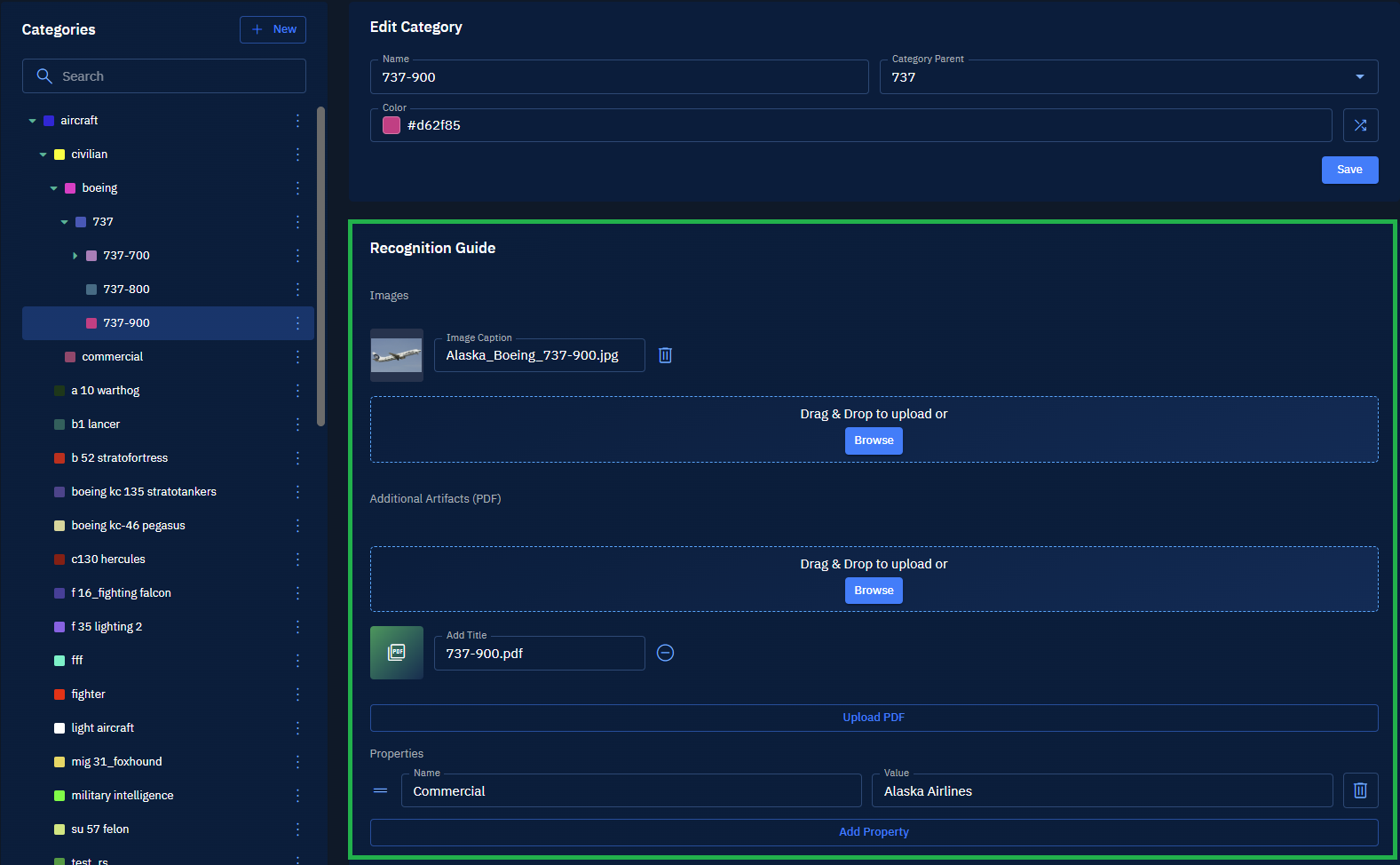The width and height of the screenshot is (1400, 865).
Task: Select the commercial category in tree
Action: click(x=112, y=357)
